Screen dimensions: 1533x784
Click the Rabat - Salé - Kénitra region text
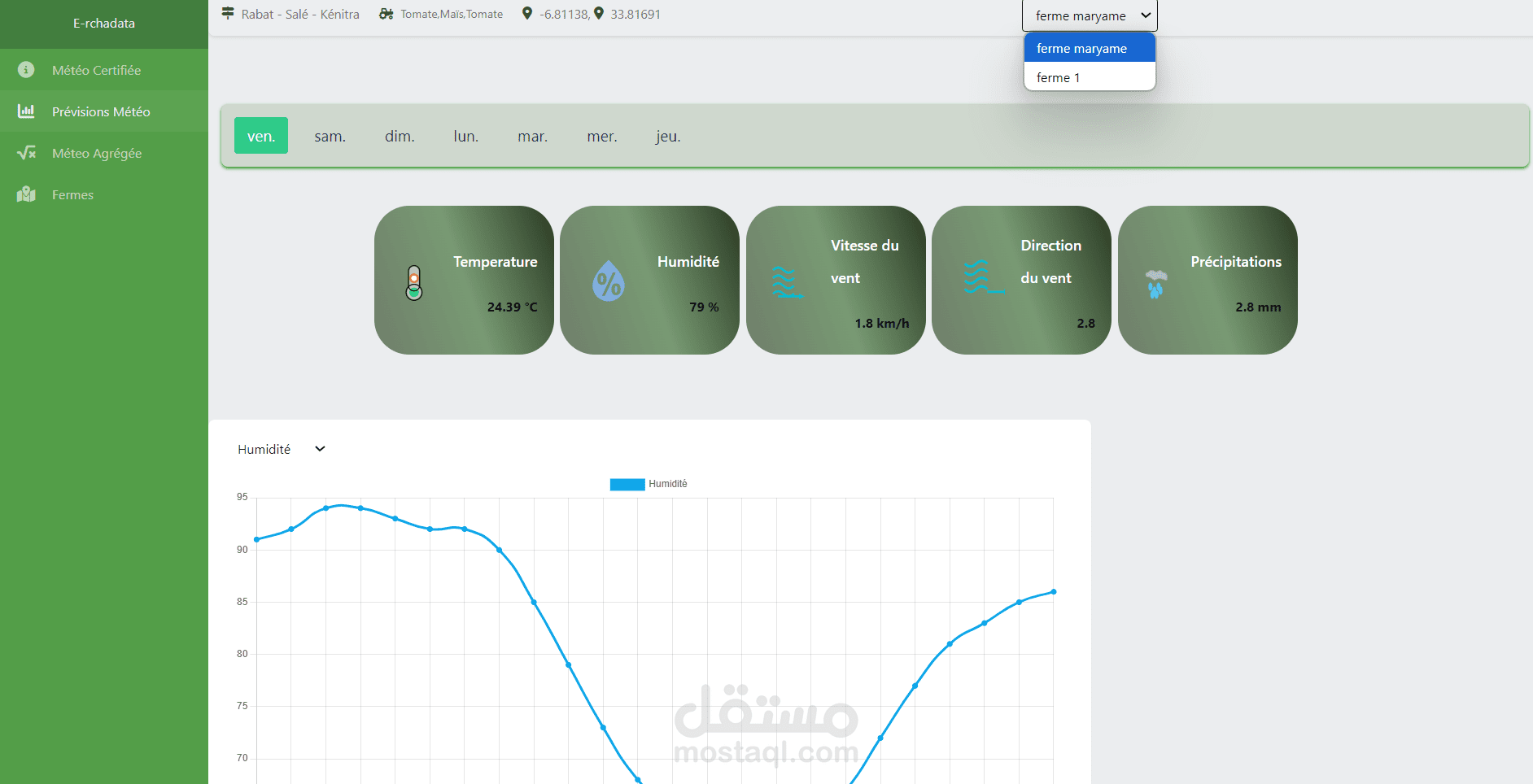[x=300, y=14]
